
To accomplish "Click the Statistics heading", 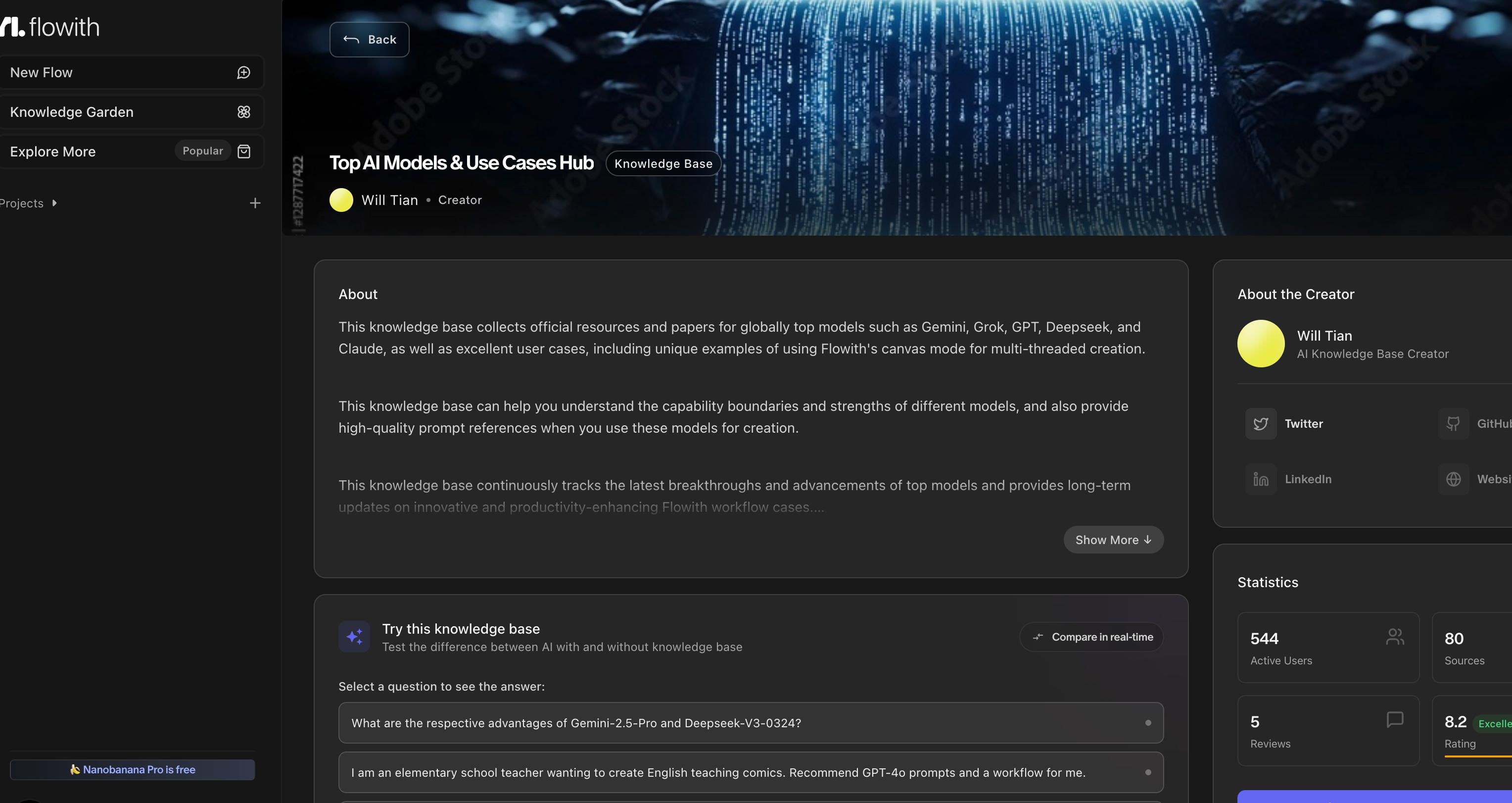I will tap(1268, 582).
